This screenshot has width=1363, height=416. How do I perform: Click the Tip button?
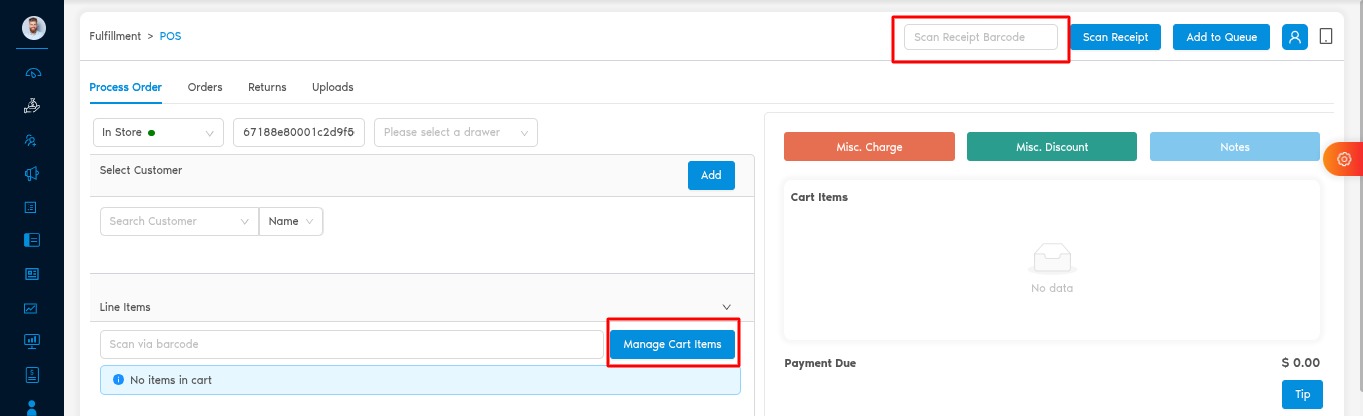pyautogui.click(x=1302, y=394)
